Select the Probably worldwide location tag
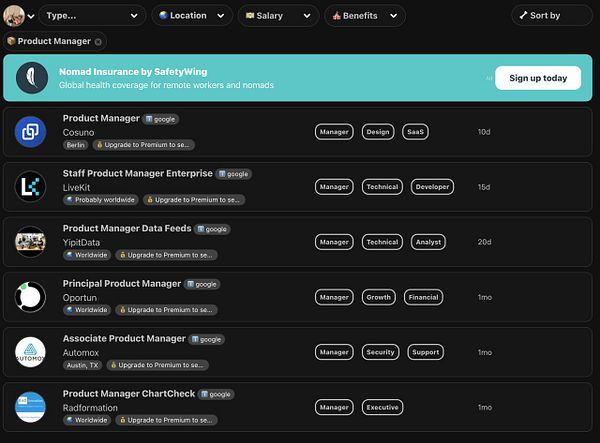Viewport: 600px width, 443px height. [101, 200]
